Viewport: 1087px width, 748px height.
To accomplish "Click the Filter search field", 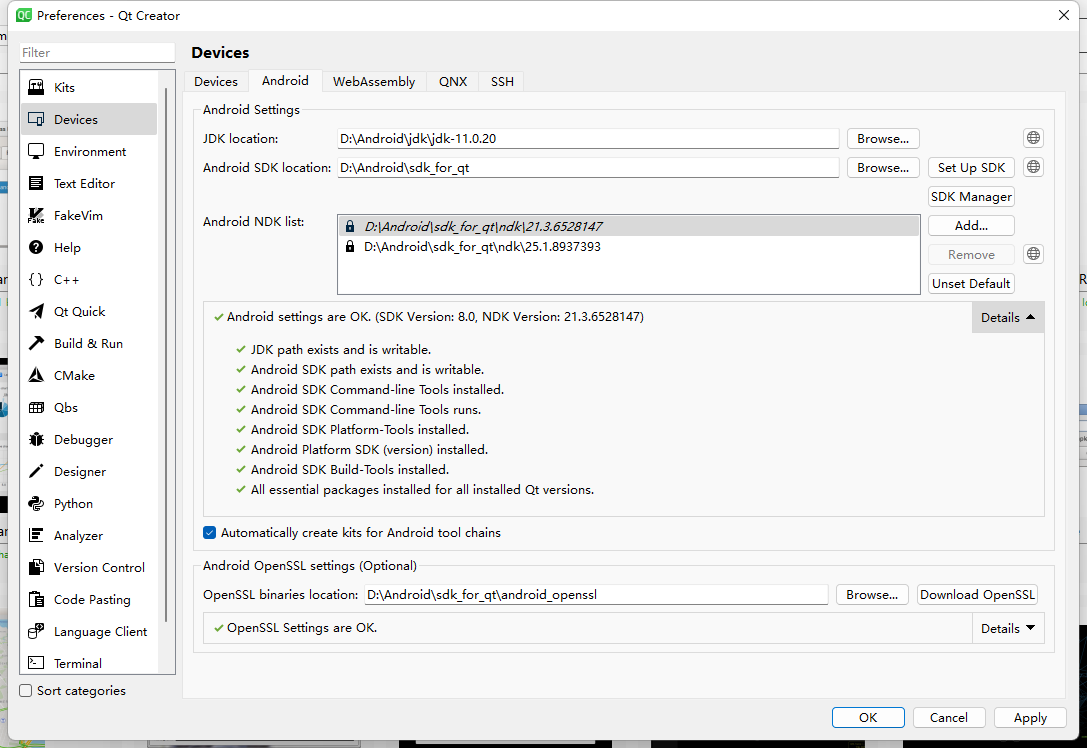I will 97,53.
